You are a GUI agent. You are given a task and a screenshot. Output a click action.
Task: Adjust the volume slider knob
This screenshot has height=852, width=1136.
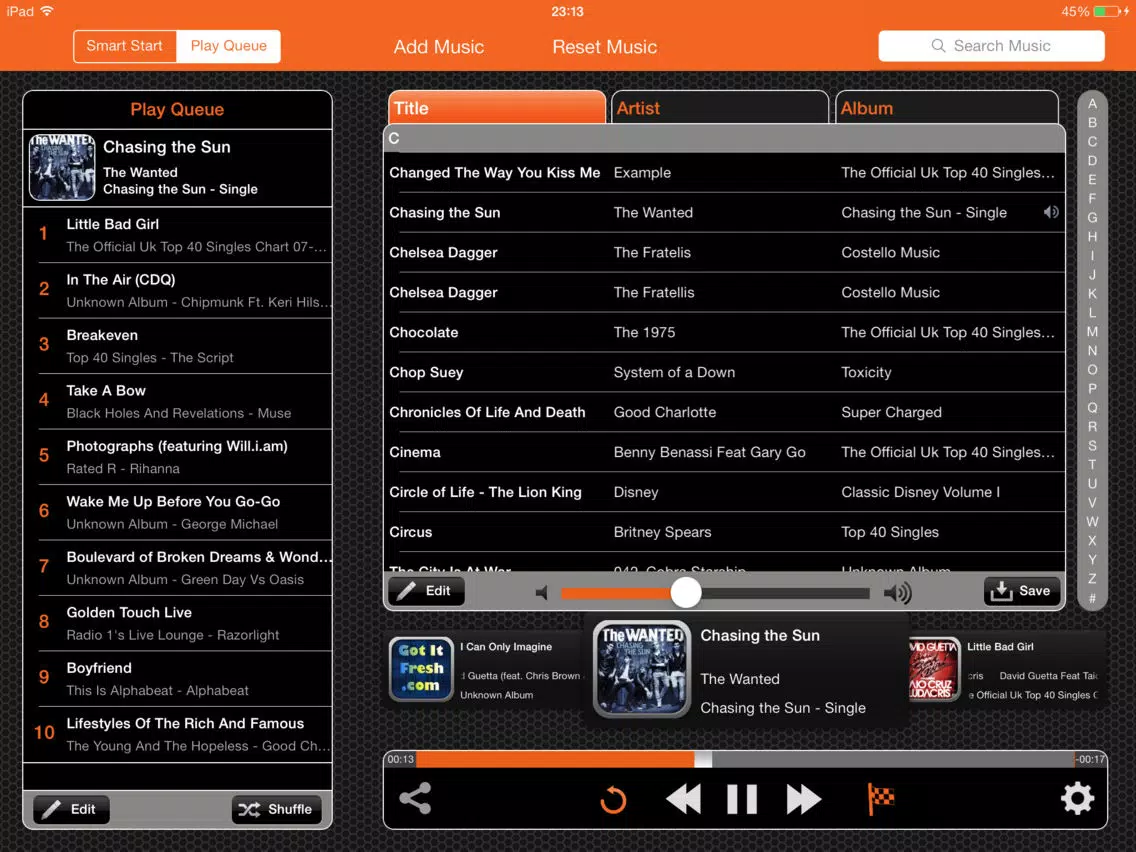tap(685, 593)
